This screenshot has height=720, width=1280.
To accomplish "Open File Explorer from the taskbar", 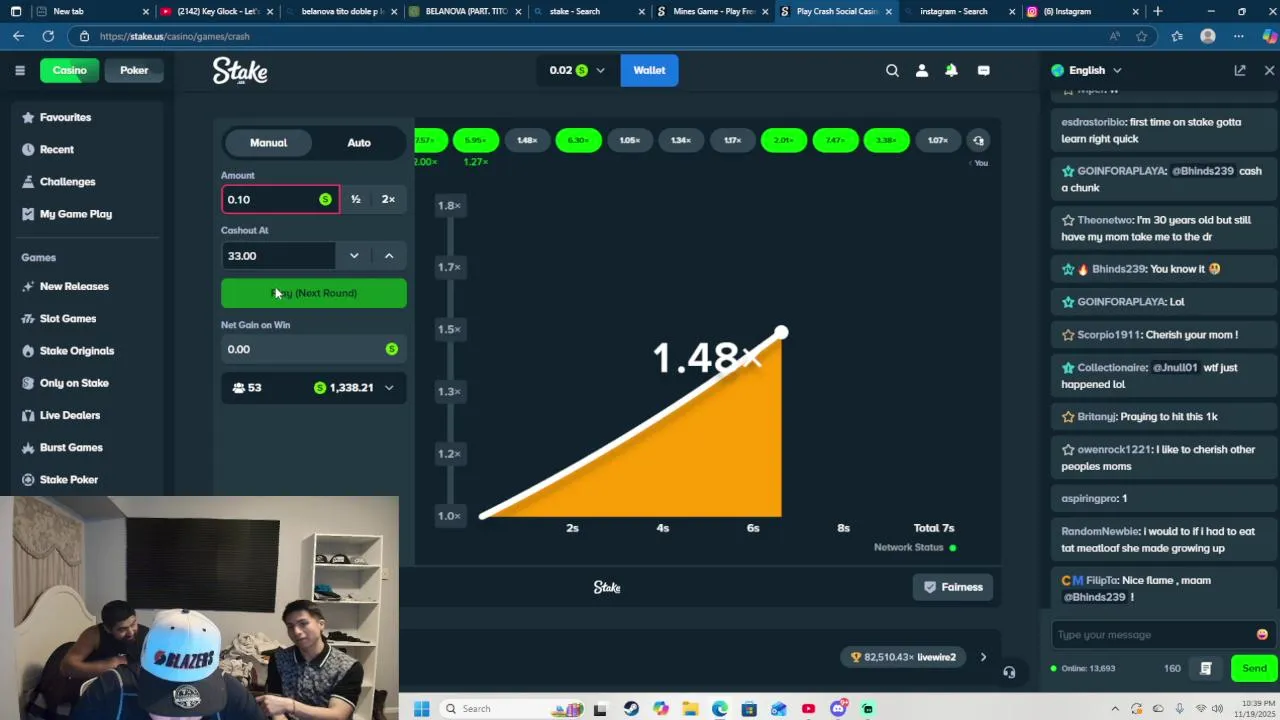I will (x=690, y=709).
